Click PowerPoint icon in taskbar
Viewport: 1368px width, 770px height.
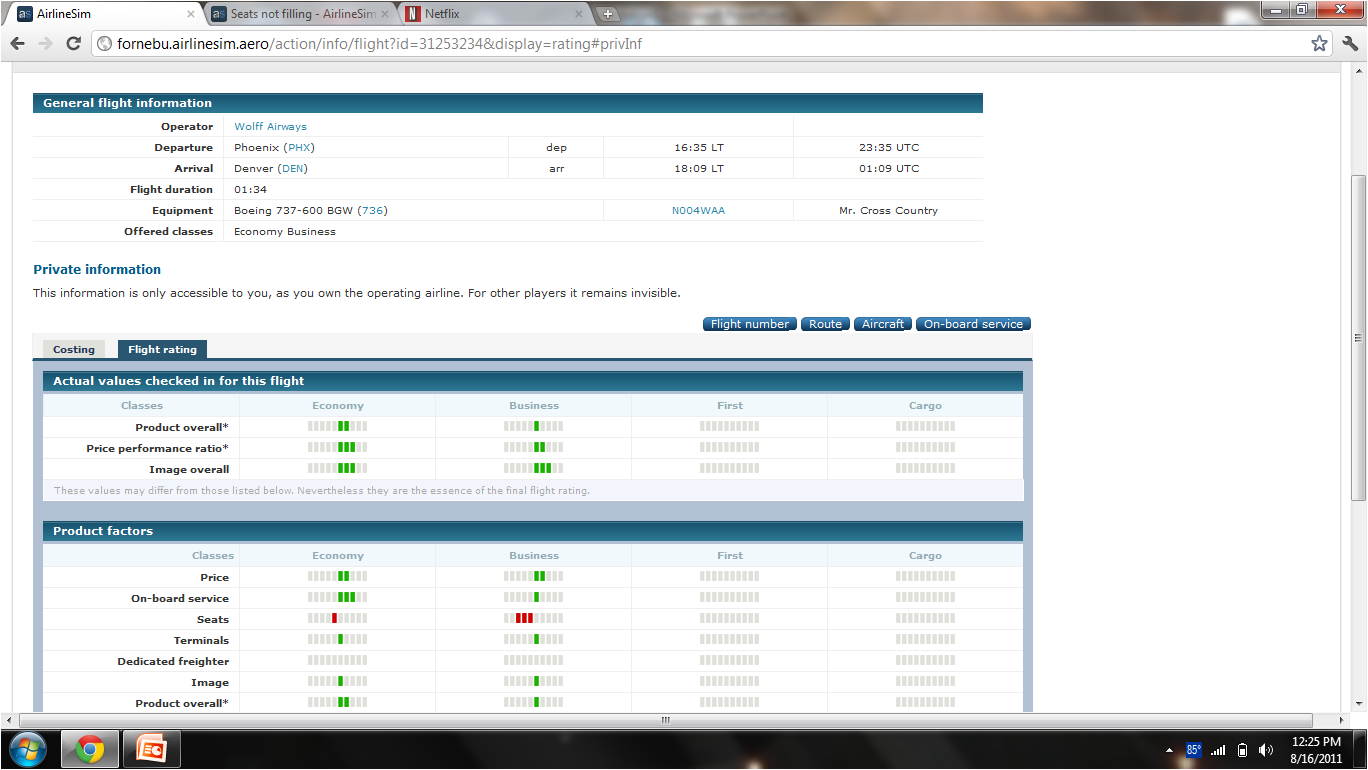(x=151, y=749)
